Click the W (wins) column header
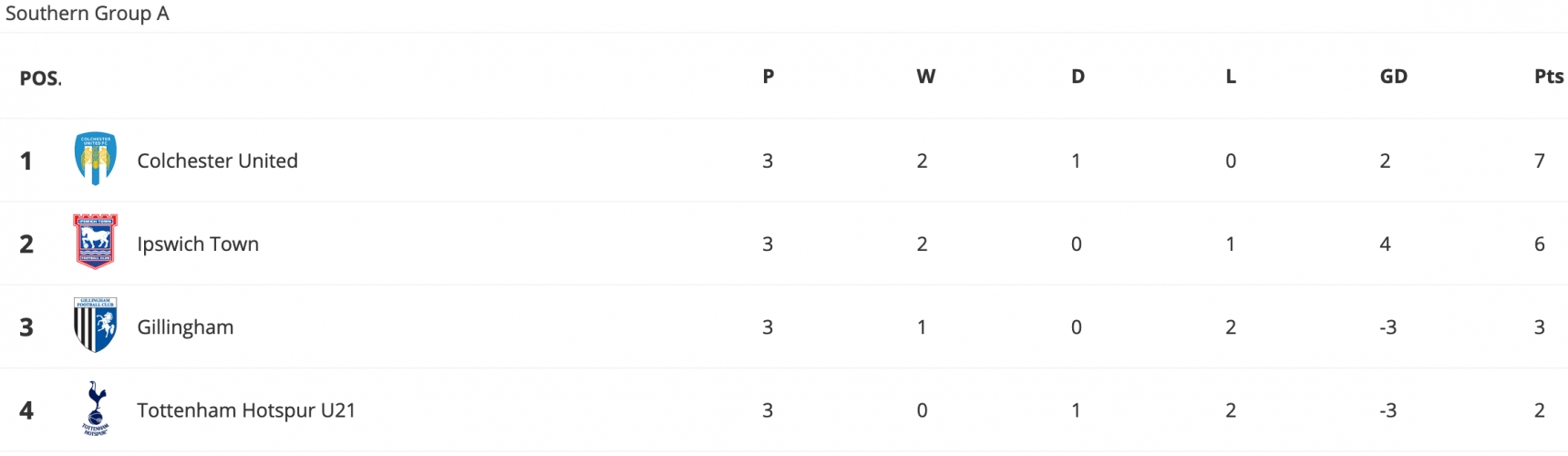 pyautogui.click(x=926, y=77)
